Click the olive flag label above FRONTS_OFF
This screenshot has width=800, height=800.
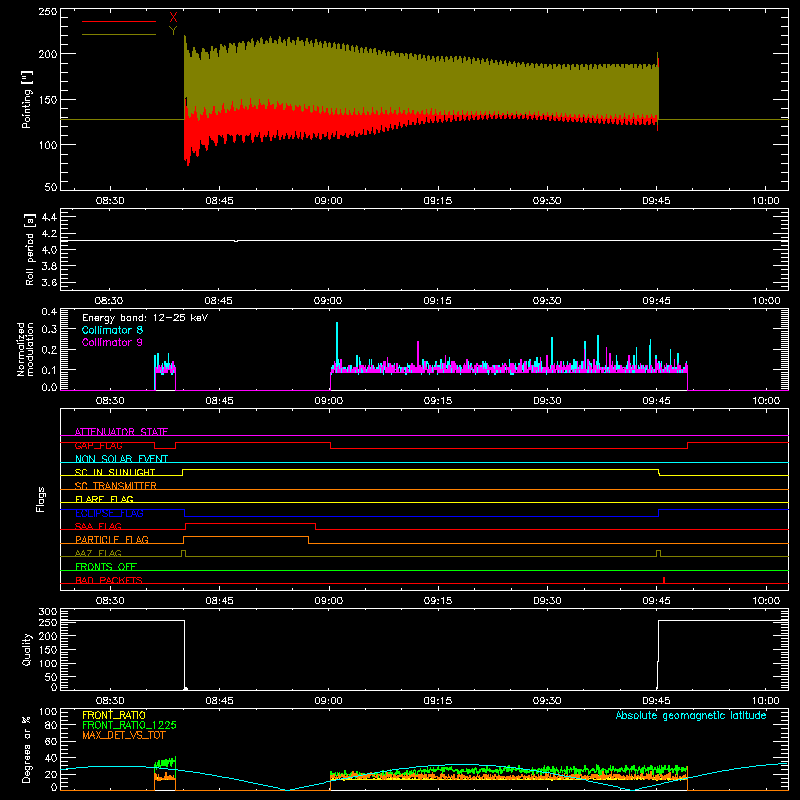click(98, 553)
